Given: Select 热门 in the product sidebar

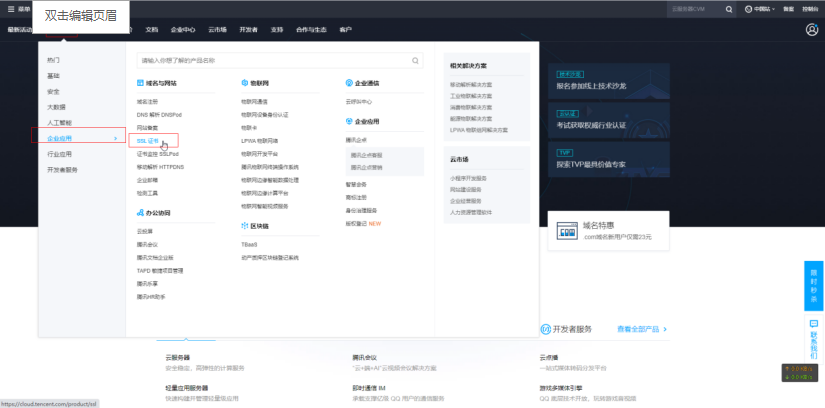Looking at the screenshot, I should pyautogui.click(x=53, y=60).
